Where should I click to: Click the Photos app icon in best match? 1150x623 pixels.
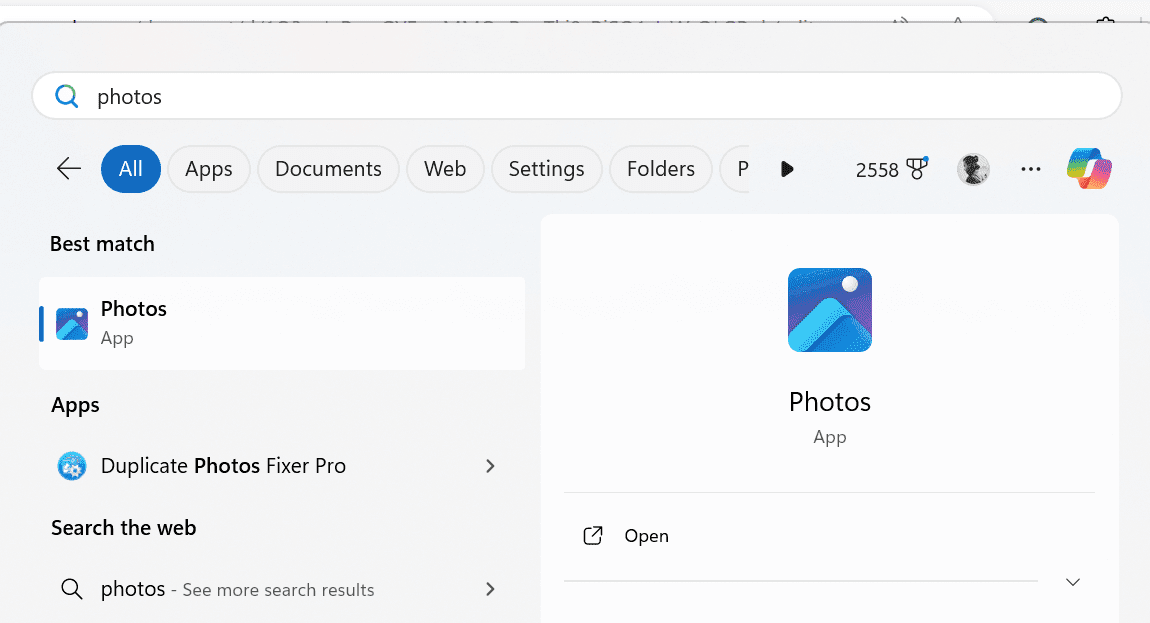[x=72, y=324]
